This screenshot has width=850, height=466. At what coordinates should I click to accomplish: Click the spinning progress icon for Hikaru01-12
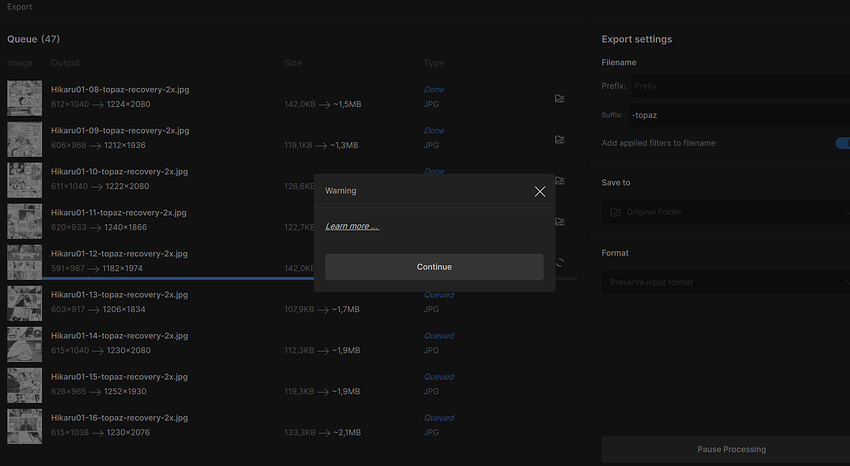point(559,263)
